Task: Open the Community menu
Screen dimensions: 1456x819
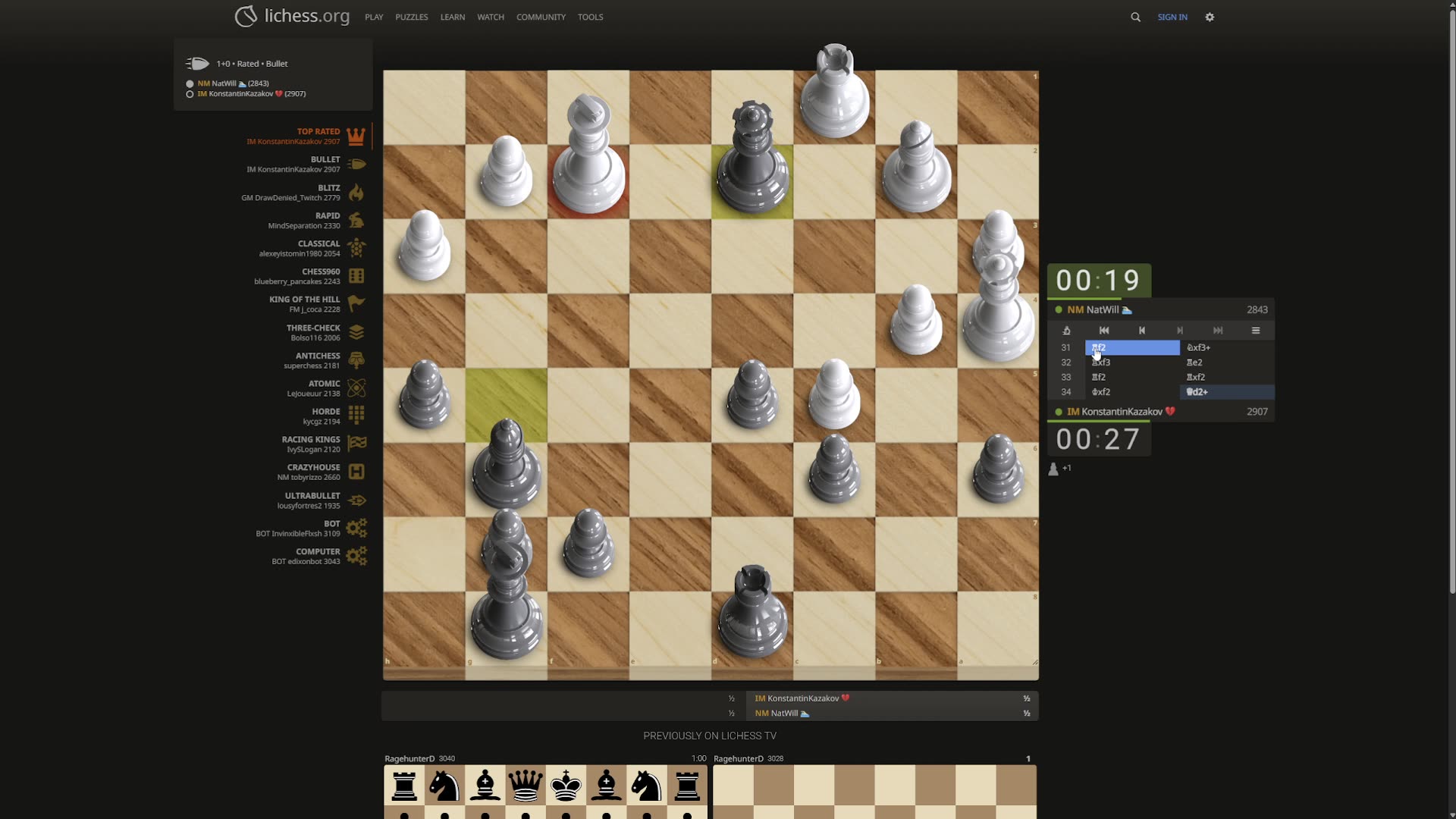Action: point(541,17)
